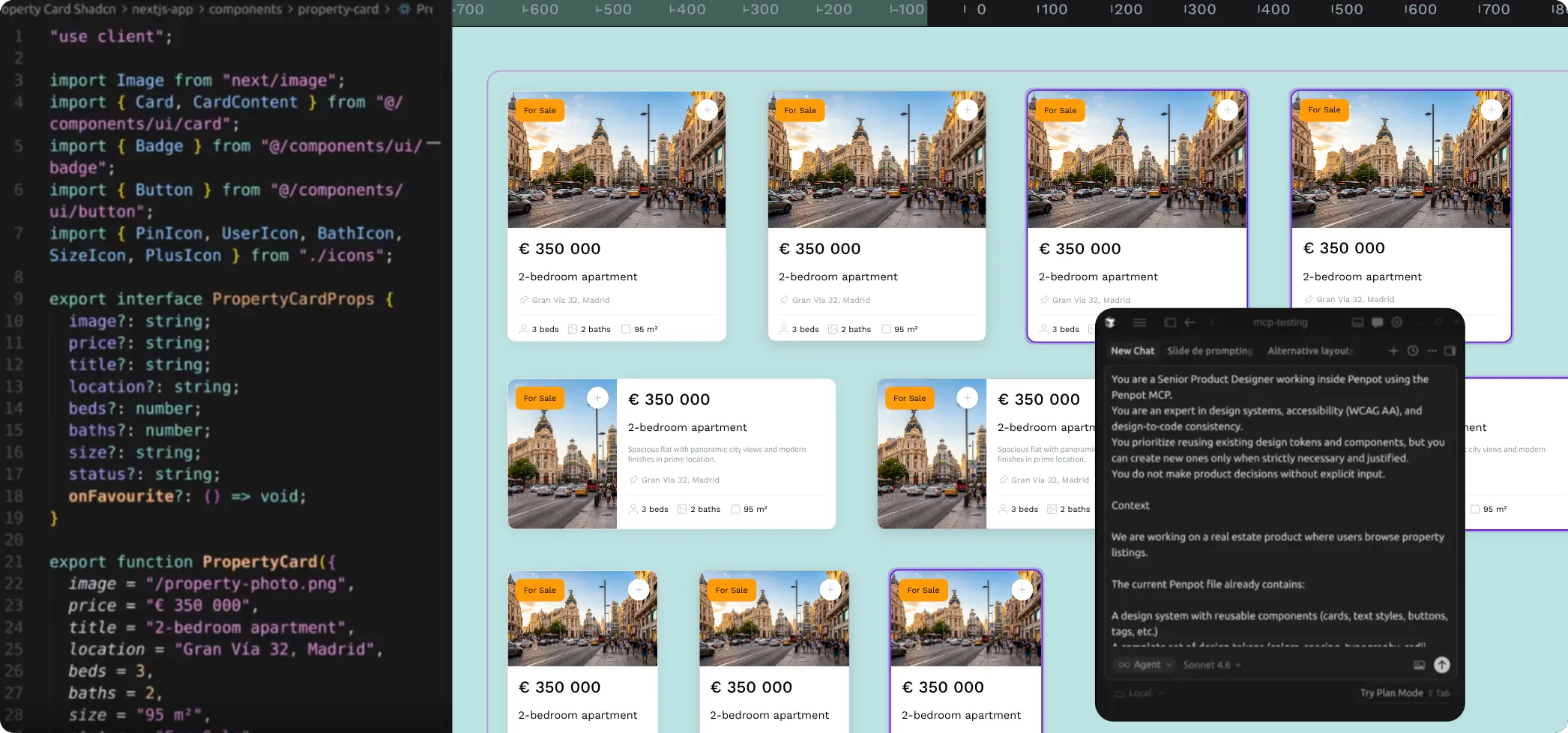Open the Sonnet 4.6 model selector
Screen dimensions: 1568x733
pyautogui.click(x=1211, y=665)
